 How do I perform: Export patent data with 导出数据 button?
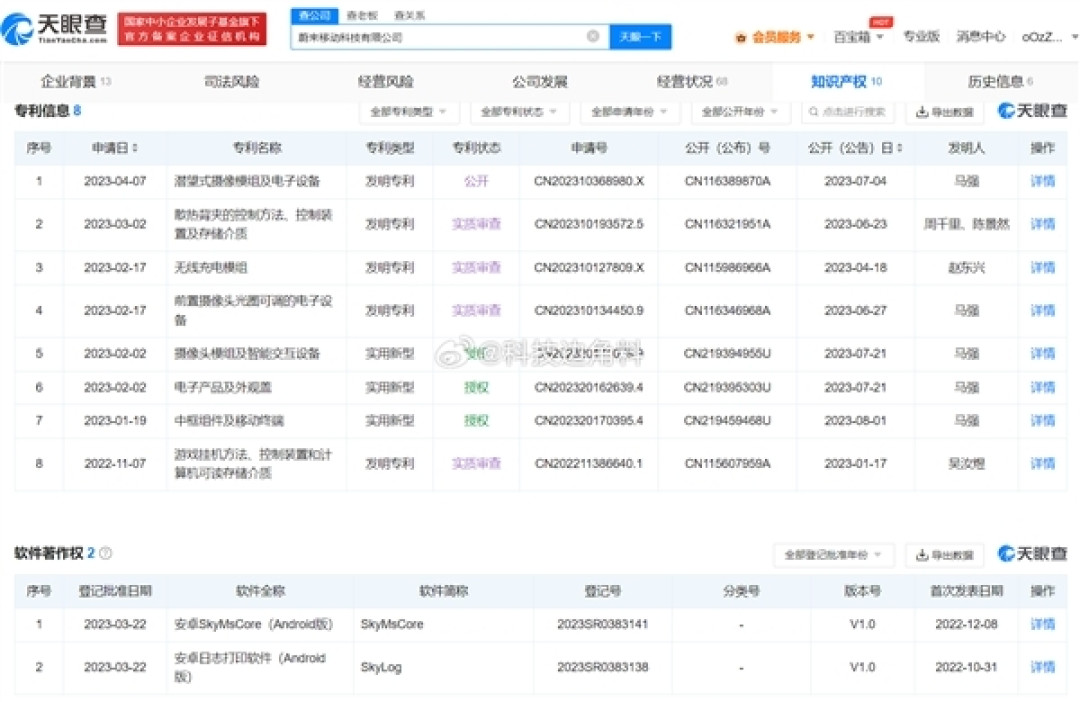tap(945, 112)
